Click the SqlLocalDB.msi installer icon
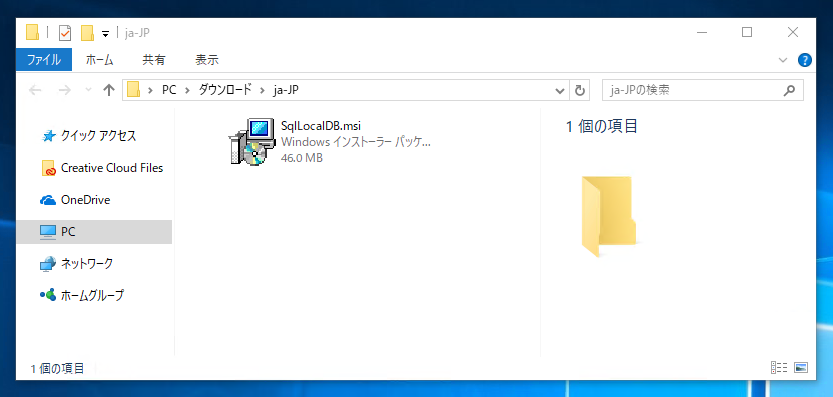 click(252, 142)
